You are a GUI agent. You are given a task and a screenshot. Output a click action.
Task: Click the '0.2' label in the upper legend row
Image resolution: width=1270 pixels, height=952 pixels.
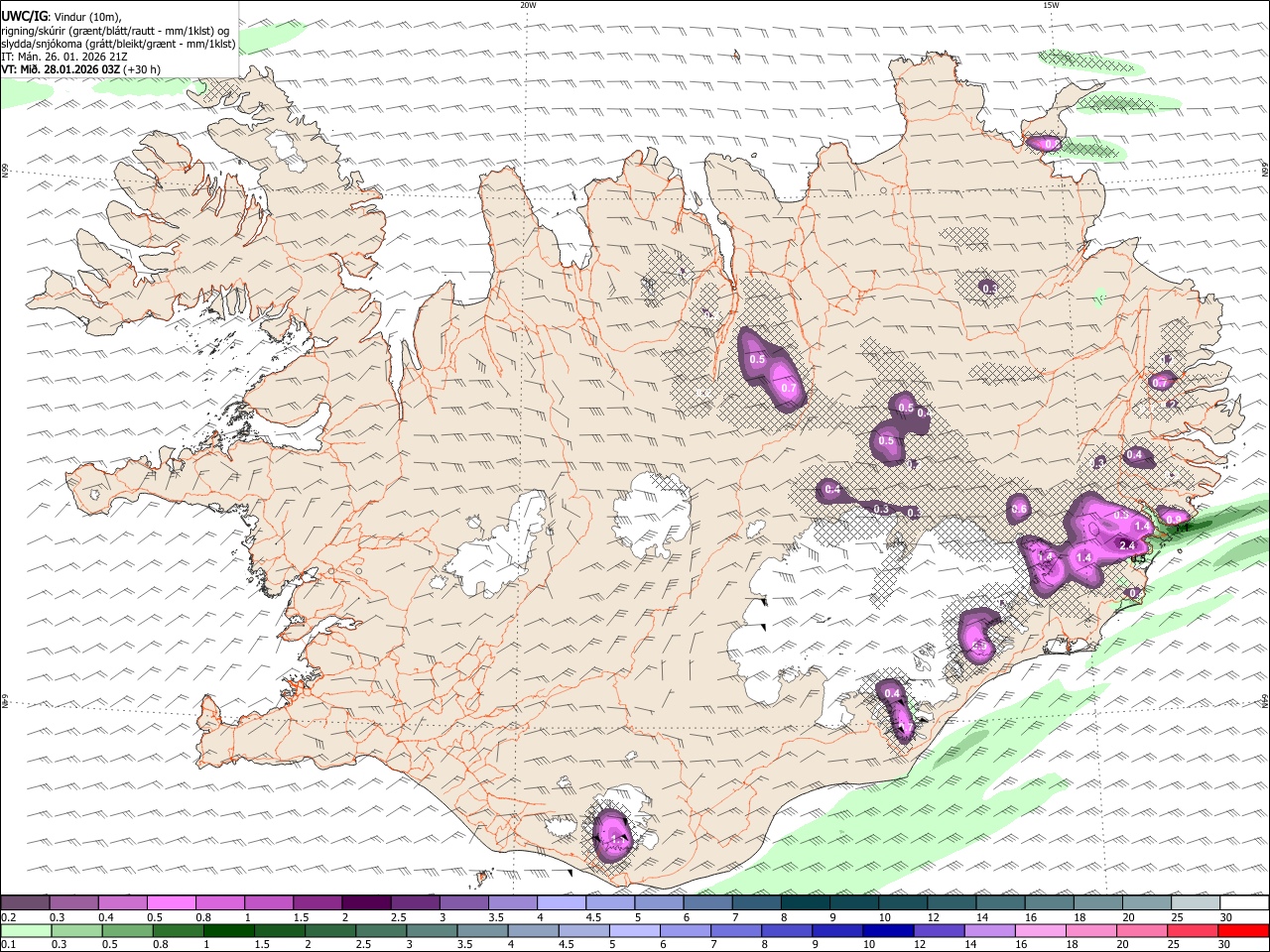pos(8,917)
